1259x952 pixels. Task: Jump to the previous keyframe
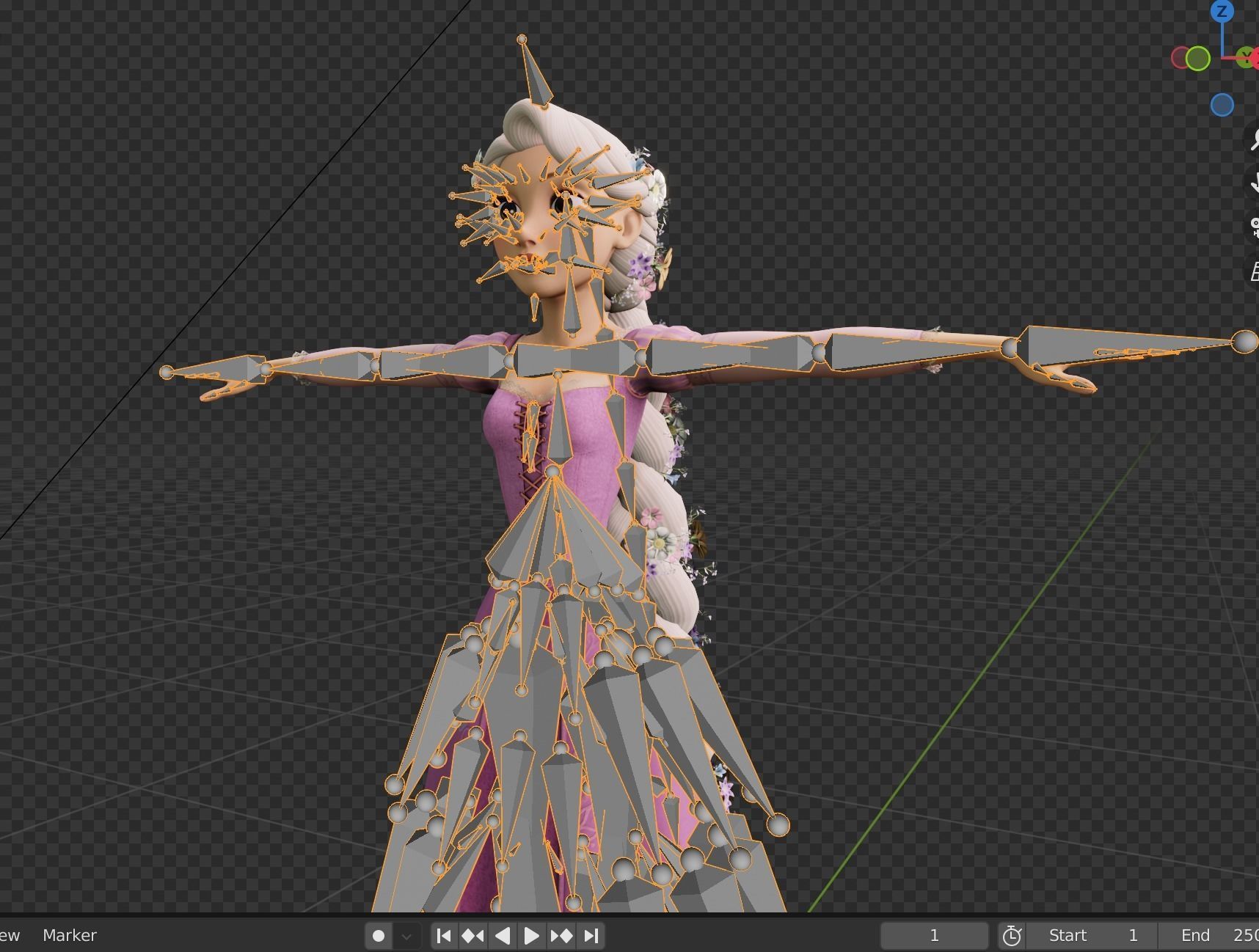(x=472, y=936)
